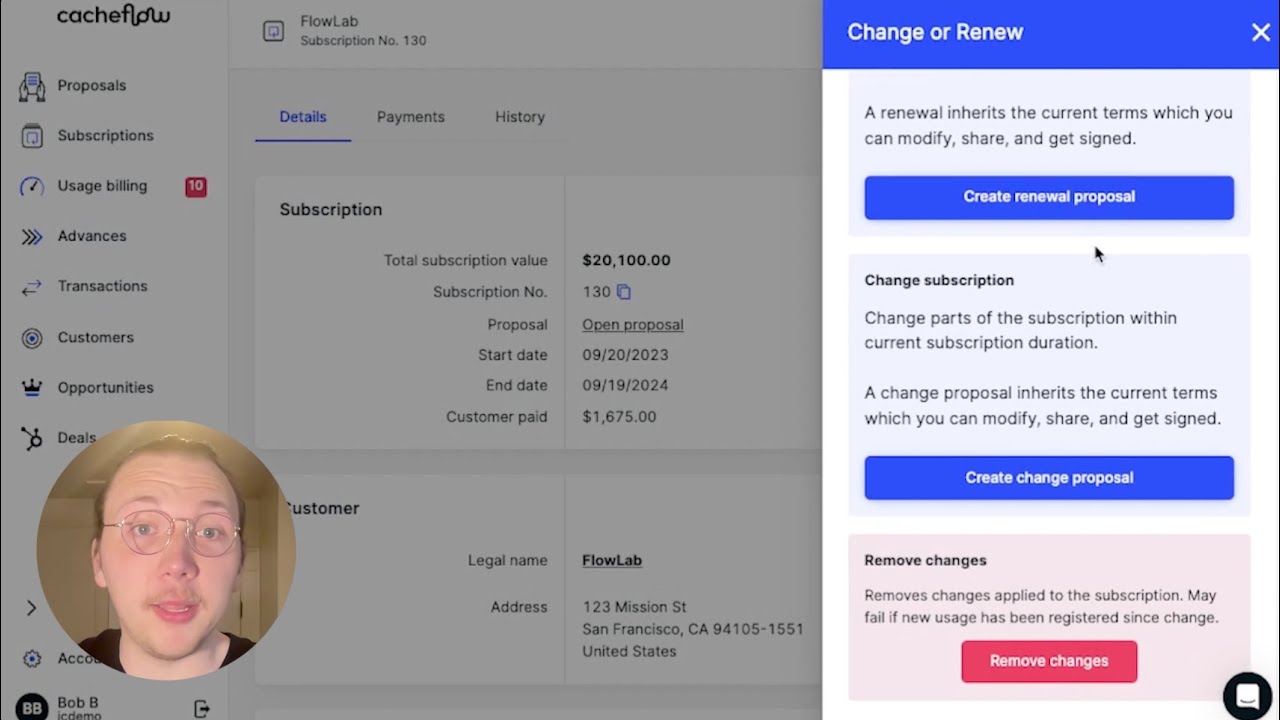Click the Opportunities crown icon
The width and height of the screenshot is (1280, 720).
point(32,388)
